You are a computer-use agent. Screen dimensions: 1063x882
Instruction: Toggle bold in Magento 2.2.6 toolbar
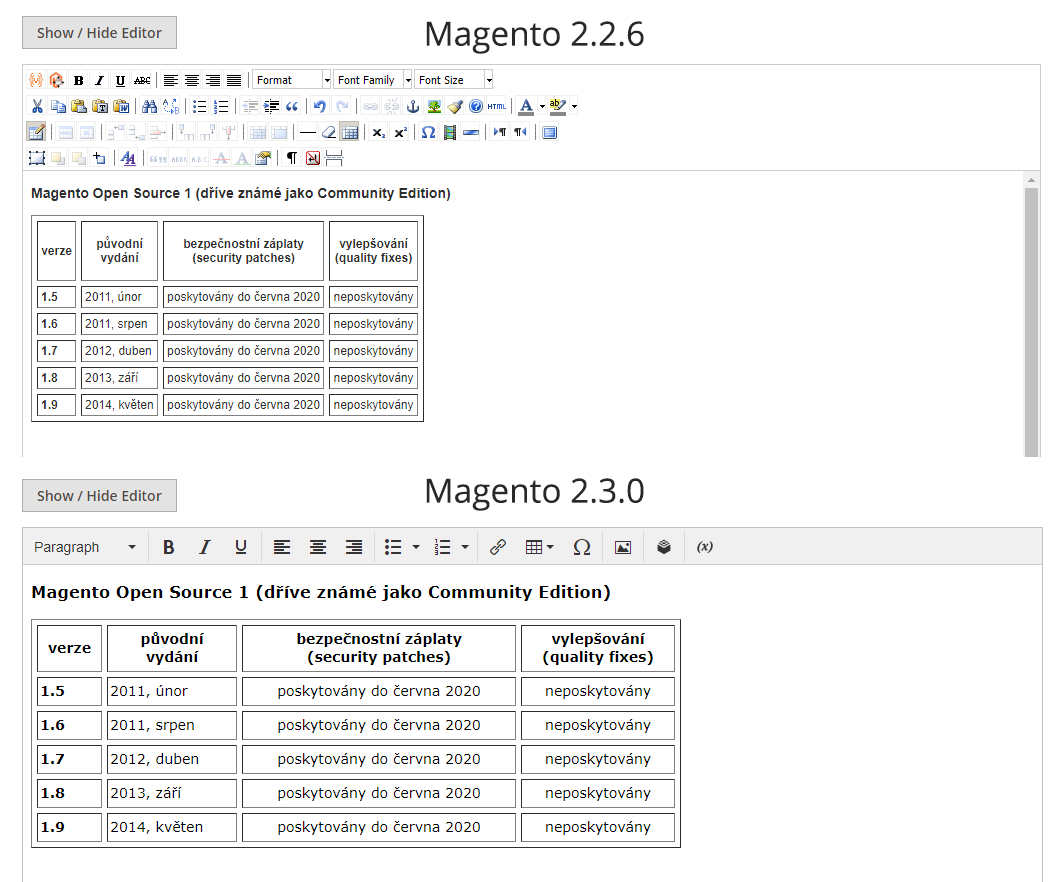click(x=79, y=80)
